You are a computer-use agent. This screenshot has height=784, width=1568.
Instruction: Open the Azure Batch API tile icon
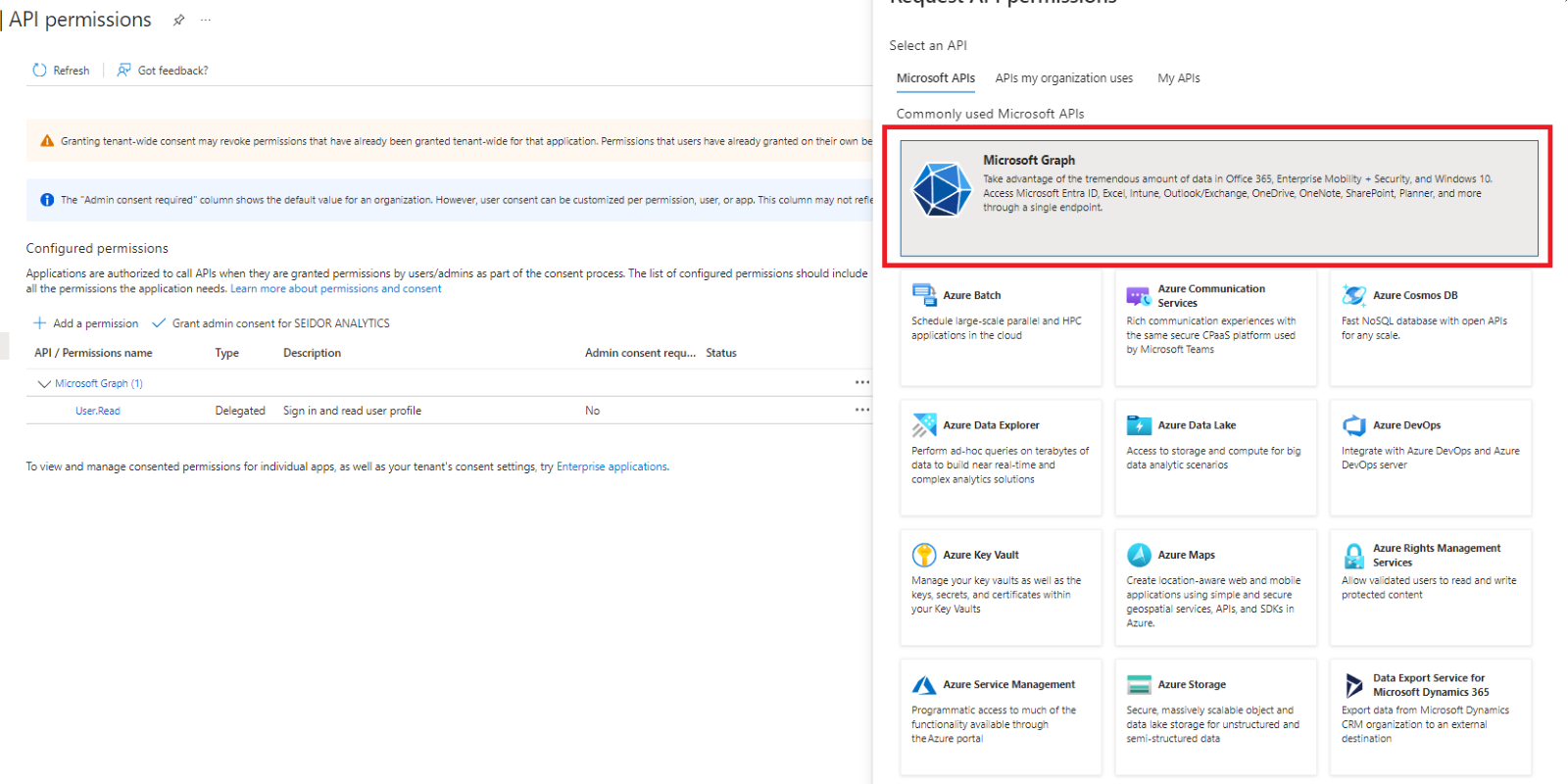pos(923,295)
